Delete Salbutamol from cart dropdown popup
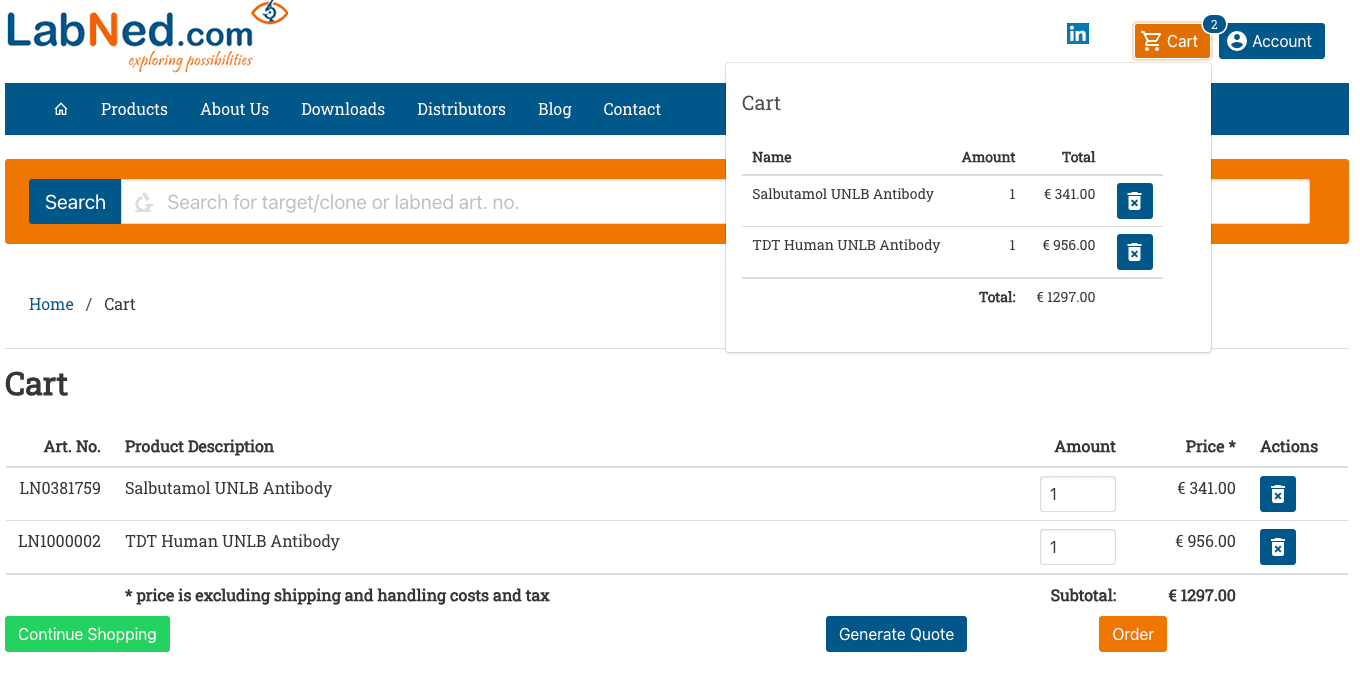This screenshot has height=686, width=1360. point(1134,201)
